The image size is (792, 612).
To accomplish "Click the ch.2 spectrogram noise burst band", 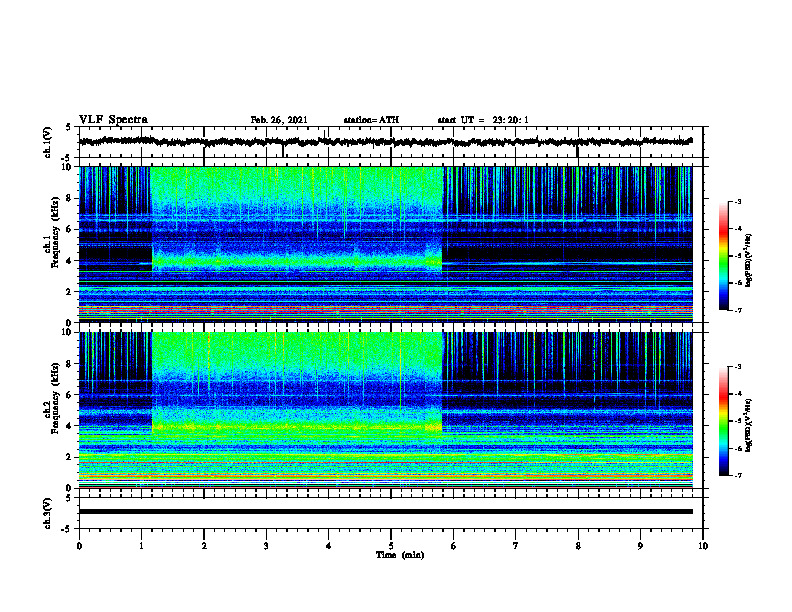I will [x=297, y=410].
